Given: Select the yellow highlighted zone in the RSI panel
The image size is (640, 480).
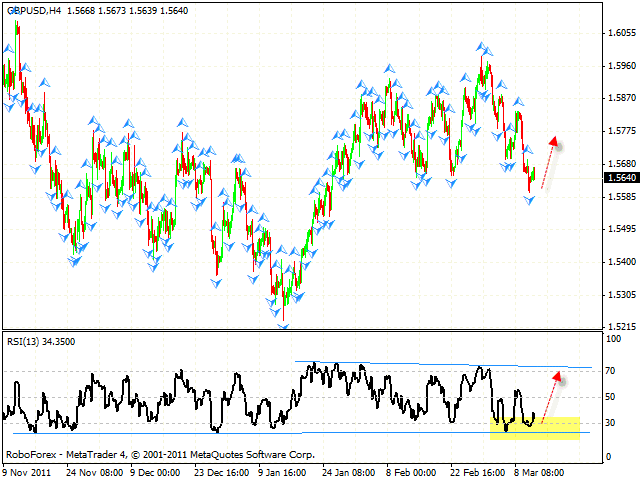Looking at the screenshot, I should pyautogui.click(x=535, y=428).
